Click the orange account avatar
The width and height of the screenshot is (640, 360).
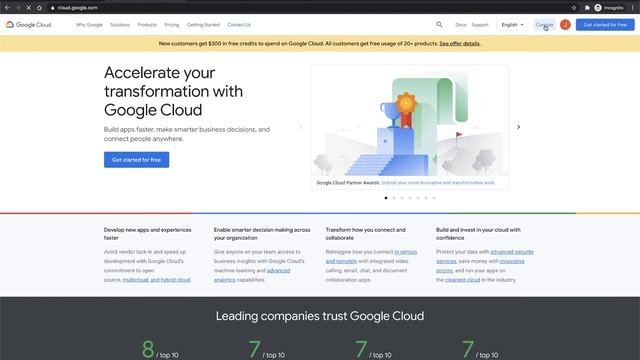pos(565,24)
